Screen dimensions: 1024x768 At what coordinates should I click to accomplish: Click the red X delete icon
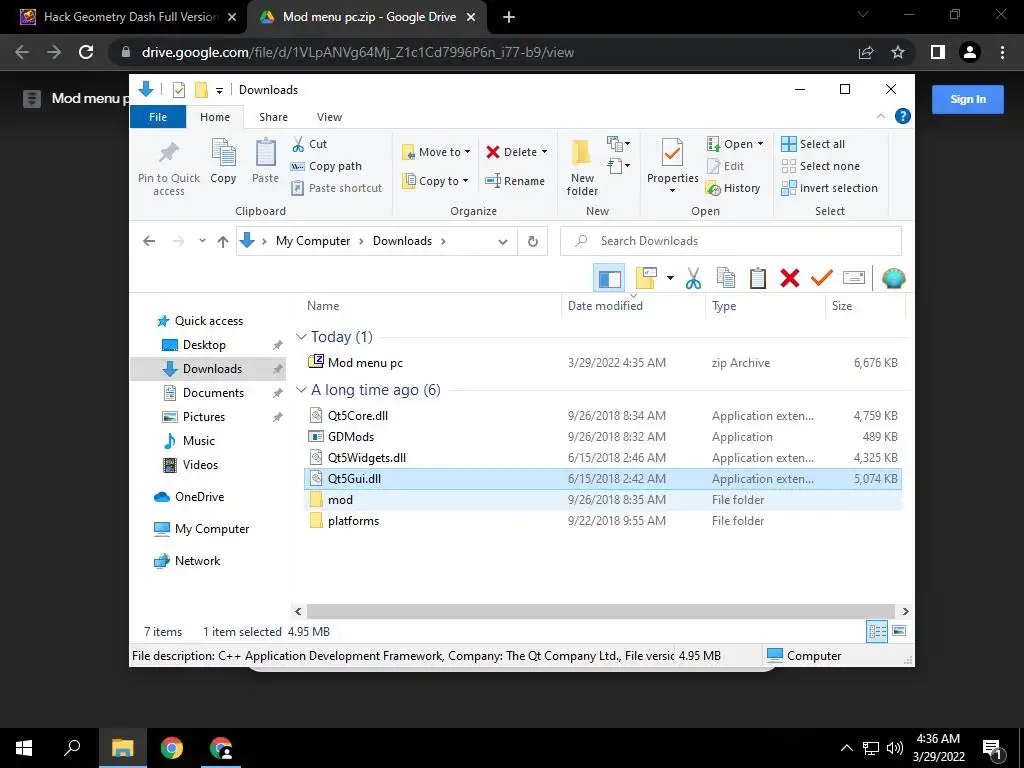point(790,278)
